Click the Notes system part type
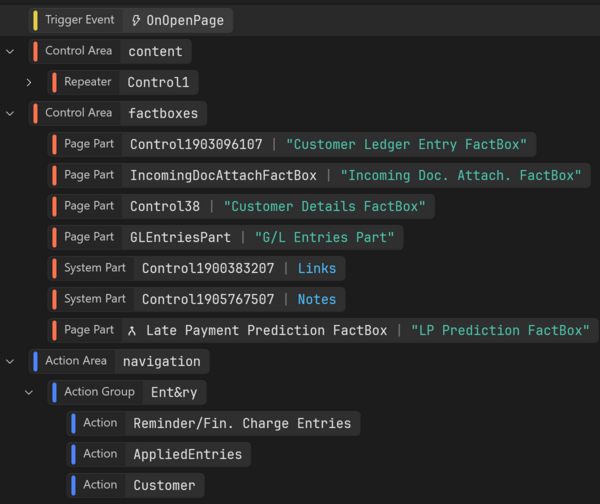 click(x=317, y=300)
